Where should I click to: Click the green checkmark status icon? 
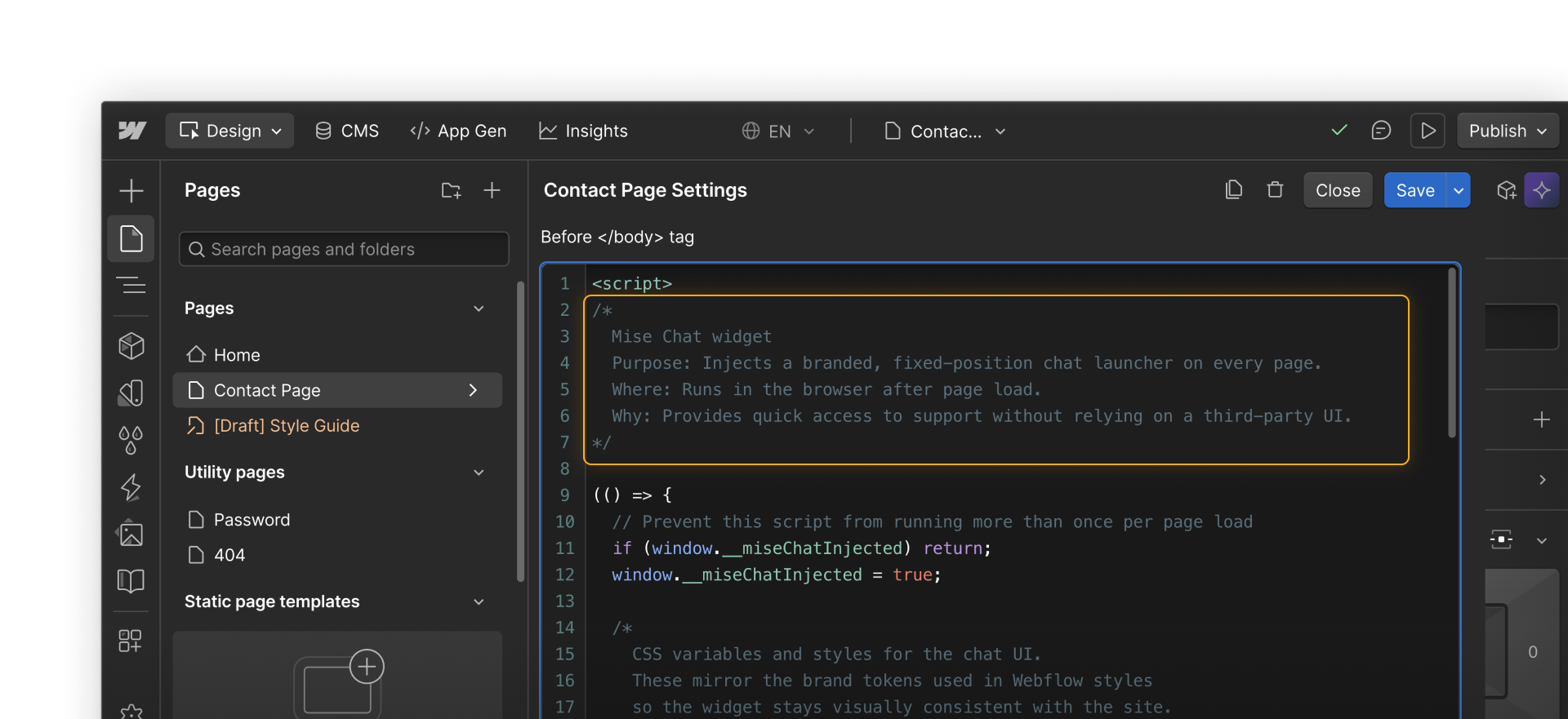pos(1339,130)
